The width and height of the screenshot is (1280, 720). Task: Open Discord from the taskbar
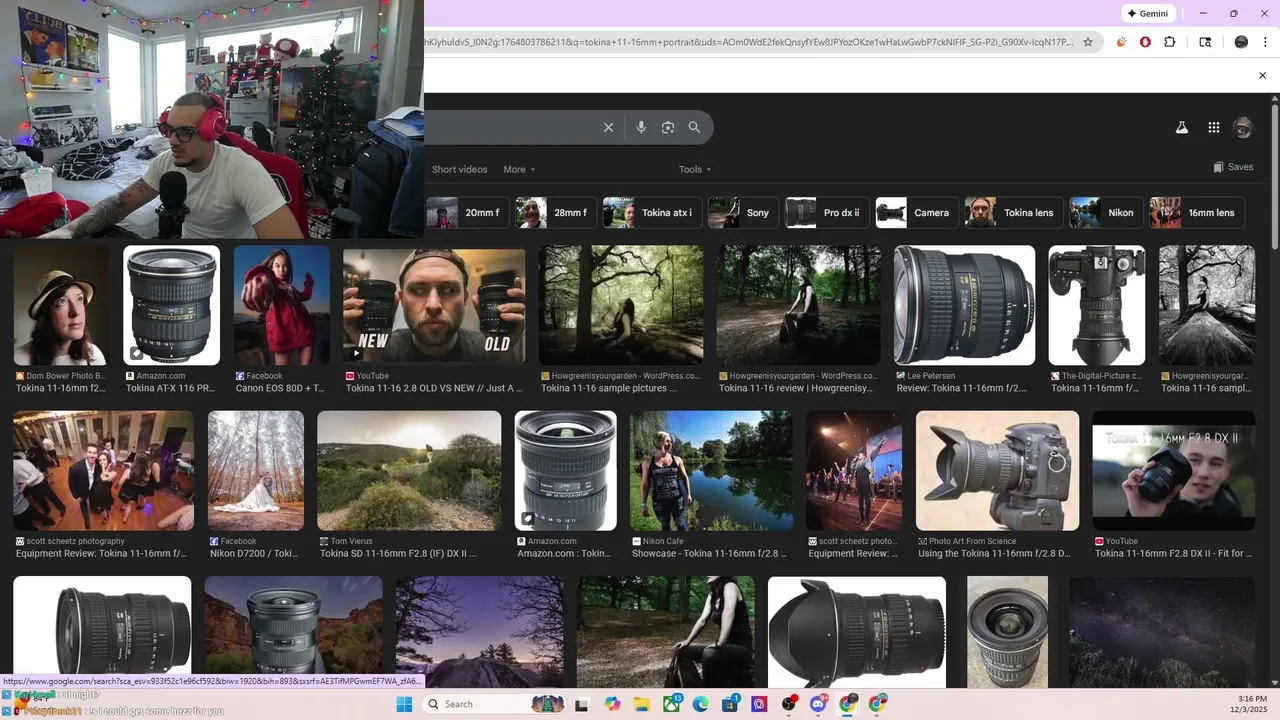[819, 704]
